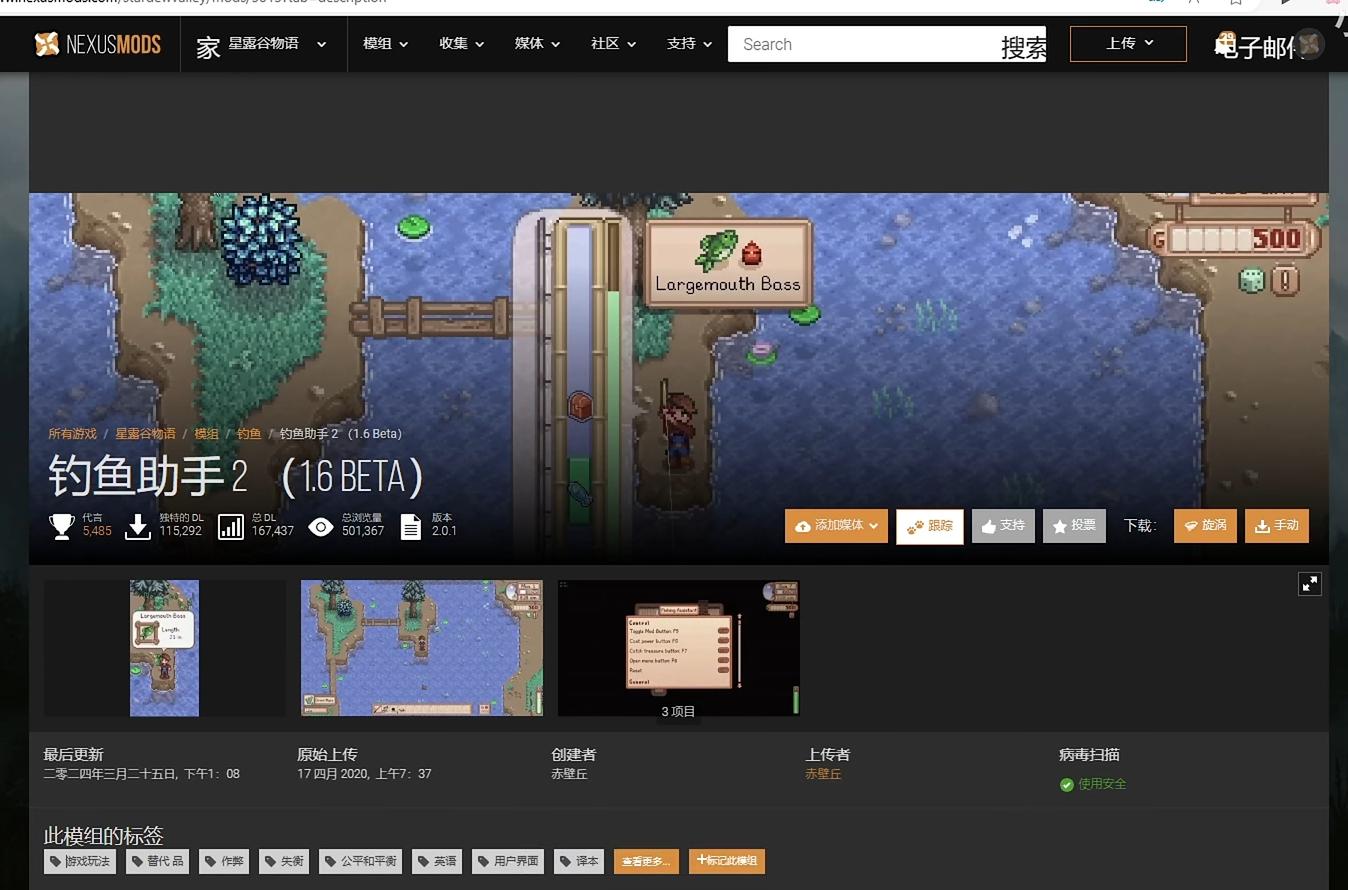Open the 钓鱼 breadcrumb link

point(249,434)
